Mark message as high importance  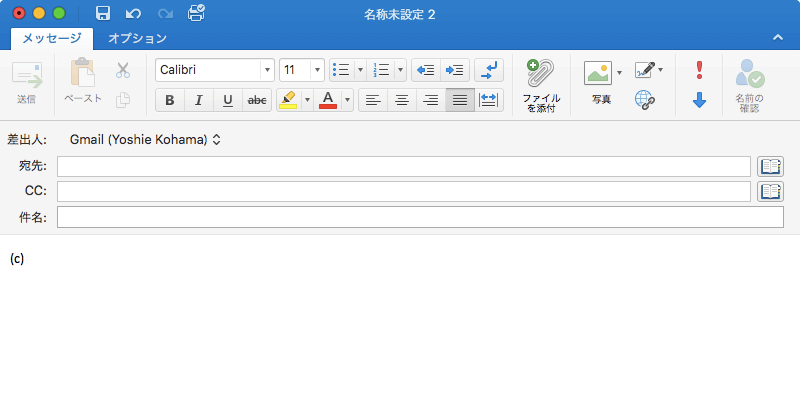pos(699,70)
